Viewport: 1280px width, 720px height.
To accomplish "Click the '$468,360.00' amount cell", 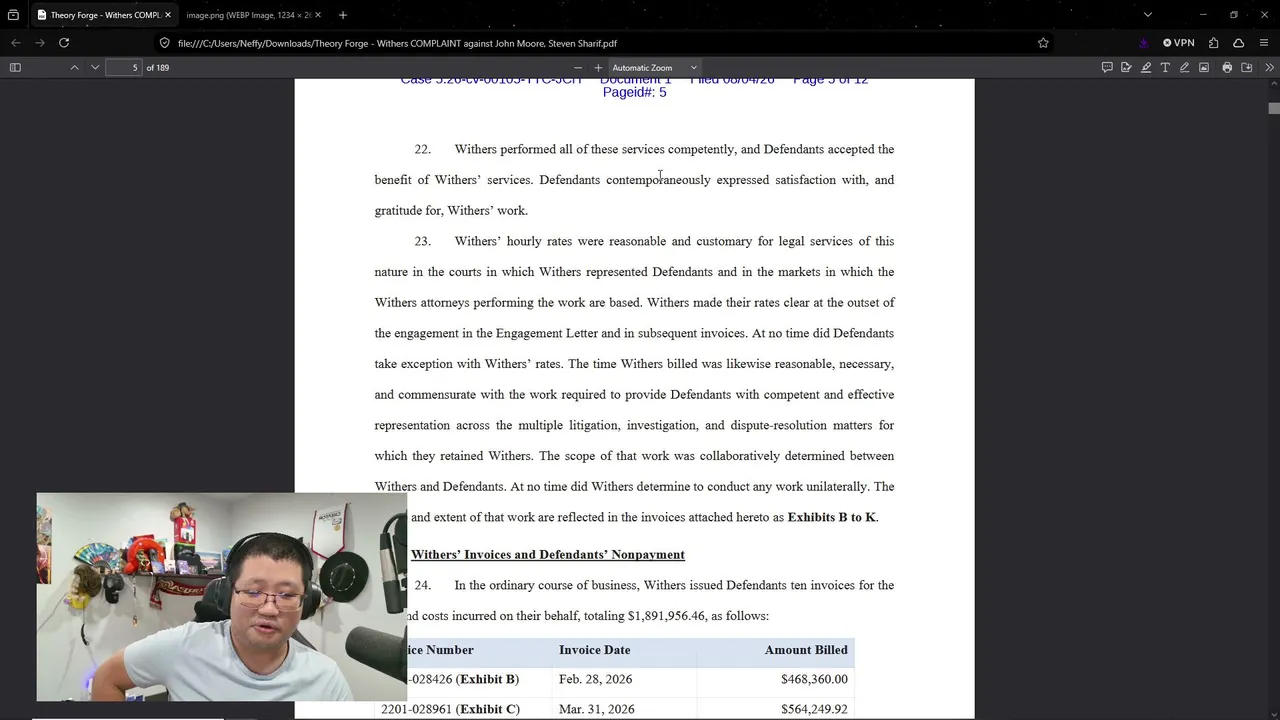I will click(814, 679).
